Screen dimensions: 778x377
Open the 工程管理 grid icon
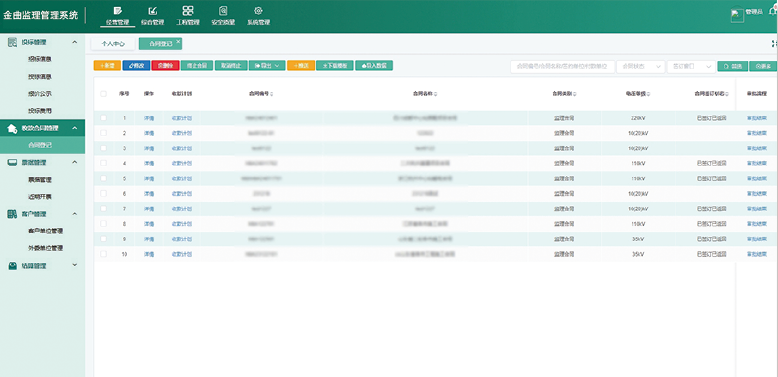188,11
